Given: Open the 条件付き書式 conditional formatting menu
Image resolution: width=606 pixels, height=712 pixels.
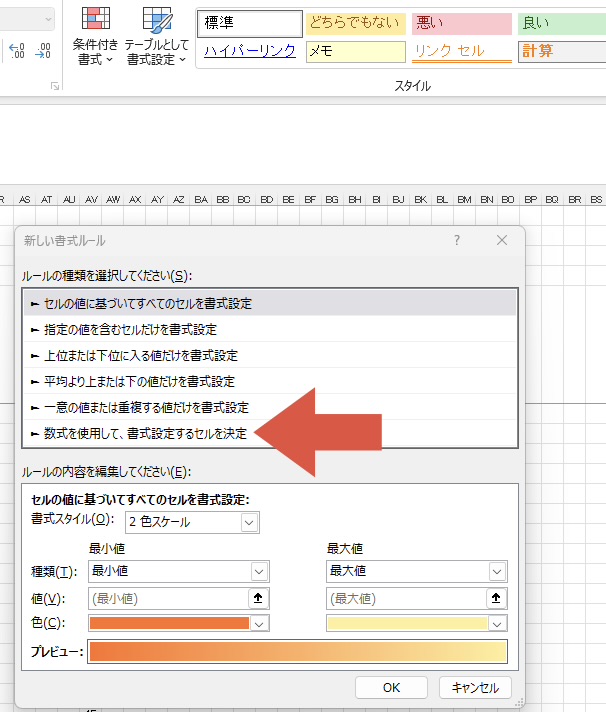Looking at the screenshot, I should pos(95,36).
